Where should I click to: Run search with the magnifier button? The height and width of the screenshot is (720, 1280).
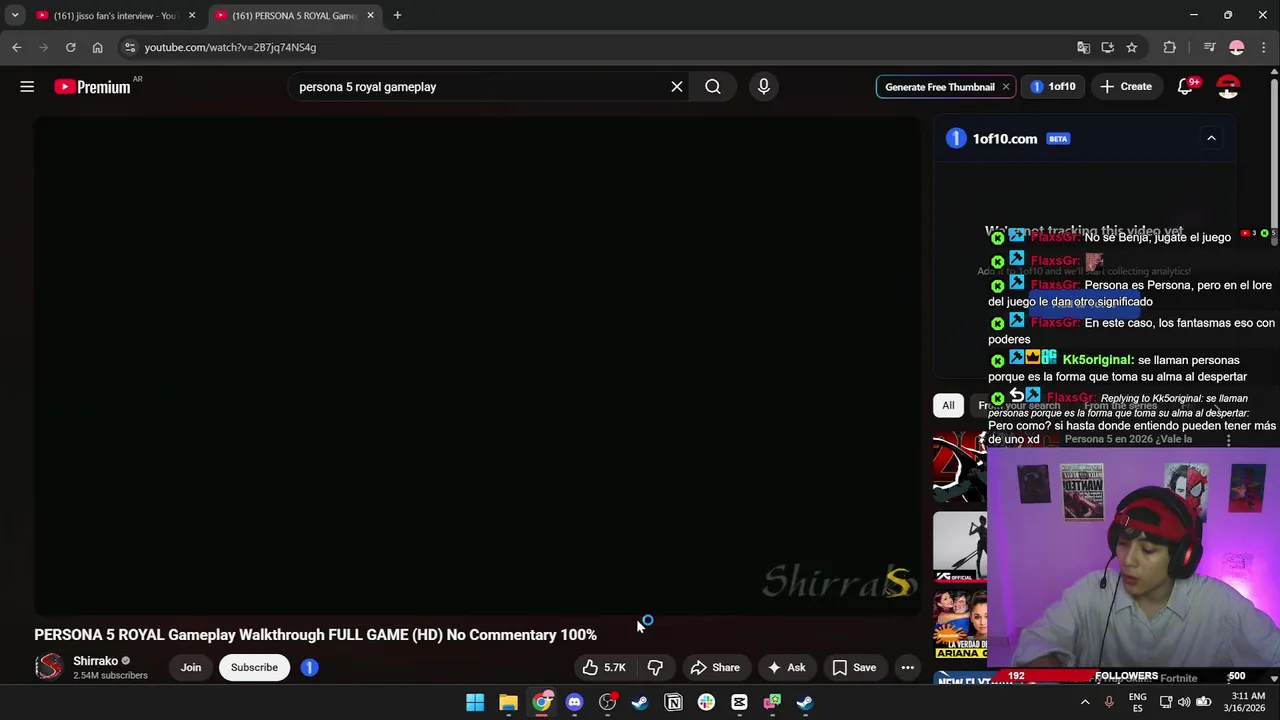(713, 87)
